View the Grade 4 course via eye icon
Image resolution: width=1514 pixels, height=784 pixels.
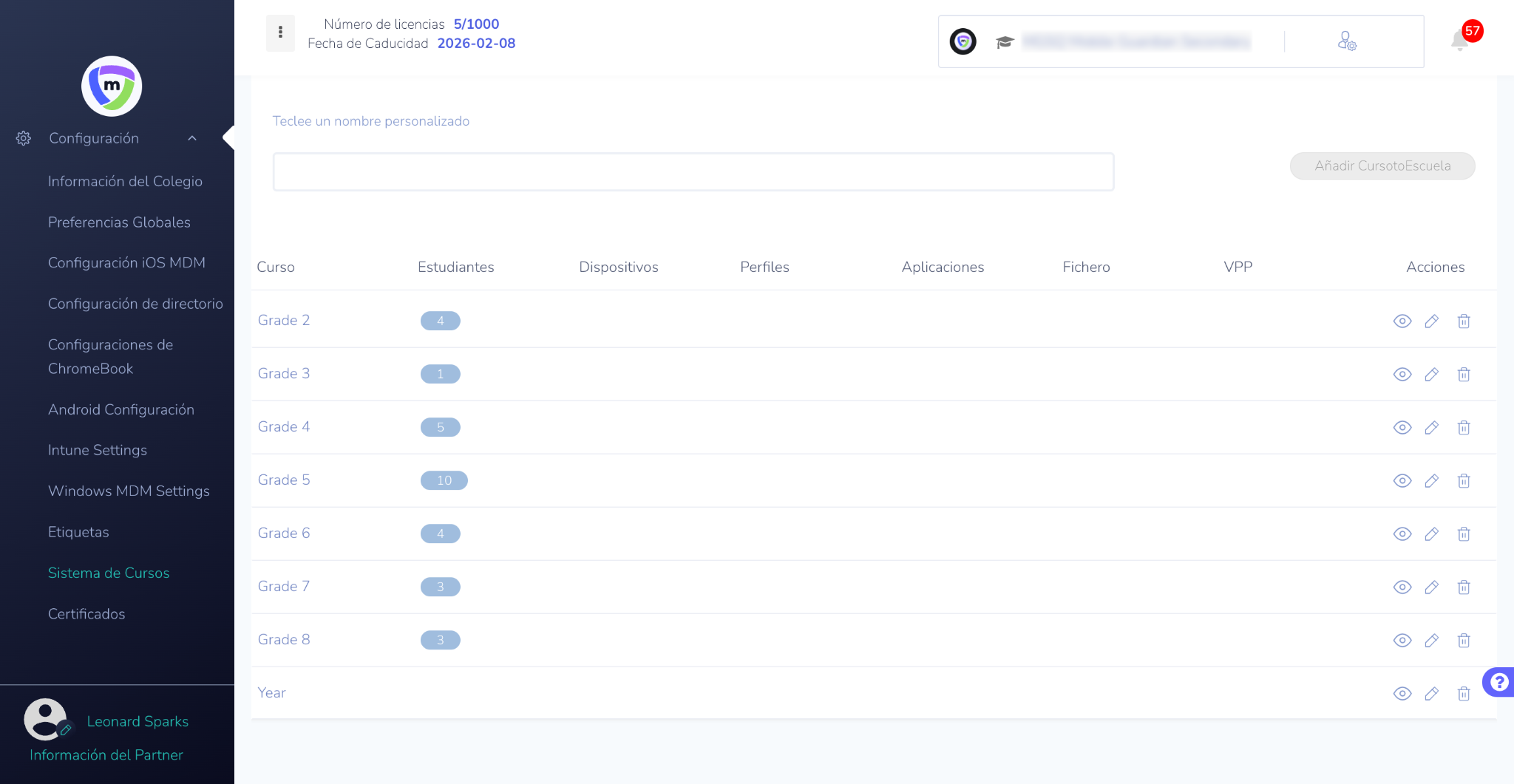[1402, 427]
